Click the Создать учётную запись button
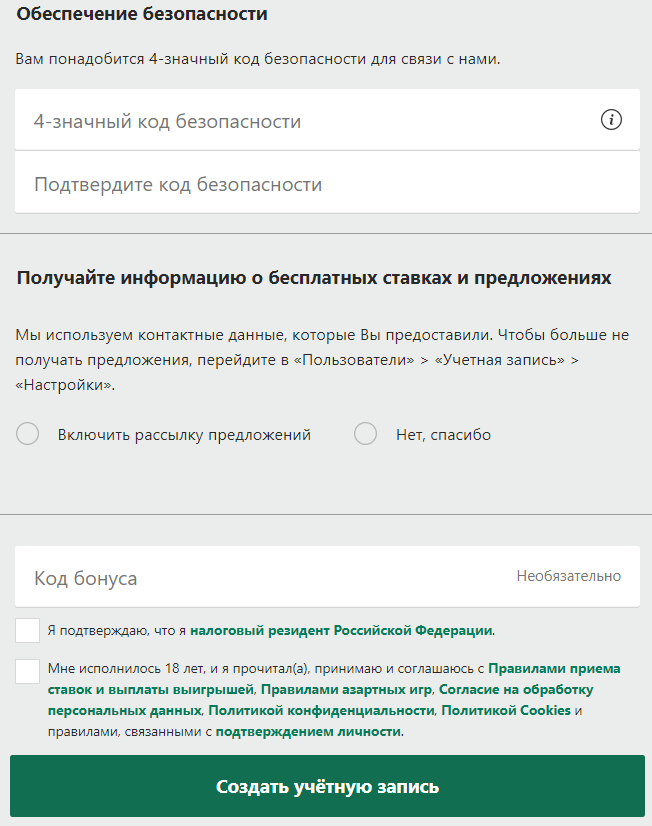 (x=327, y=786)
